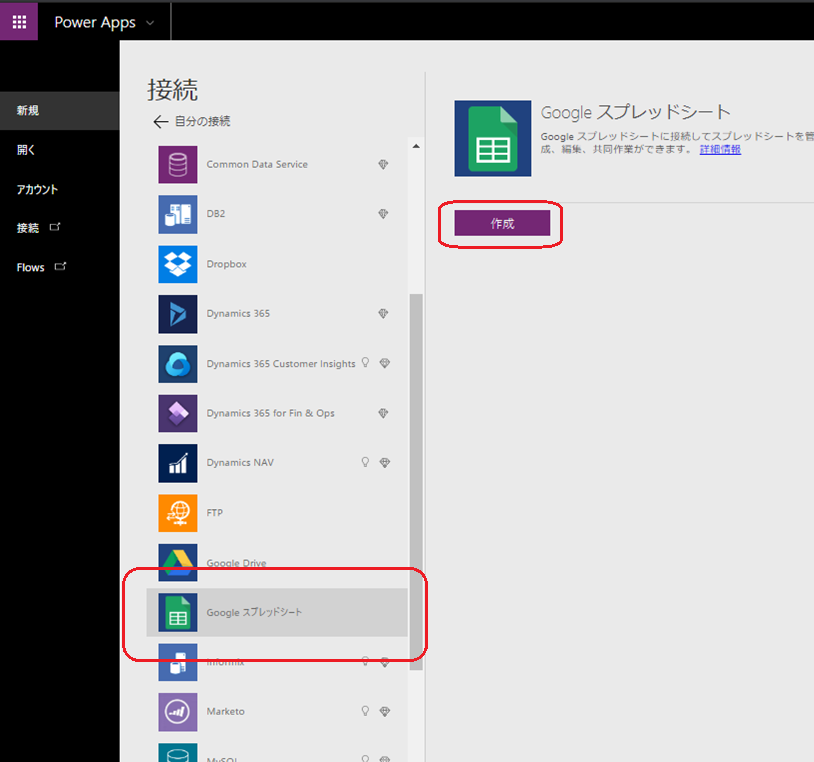This screenshot has height=762, width=814.
Task: Click preview lightbulb icon for Dynamics NAV
Action: pyautogui.click(x=365, y=462)
